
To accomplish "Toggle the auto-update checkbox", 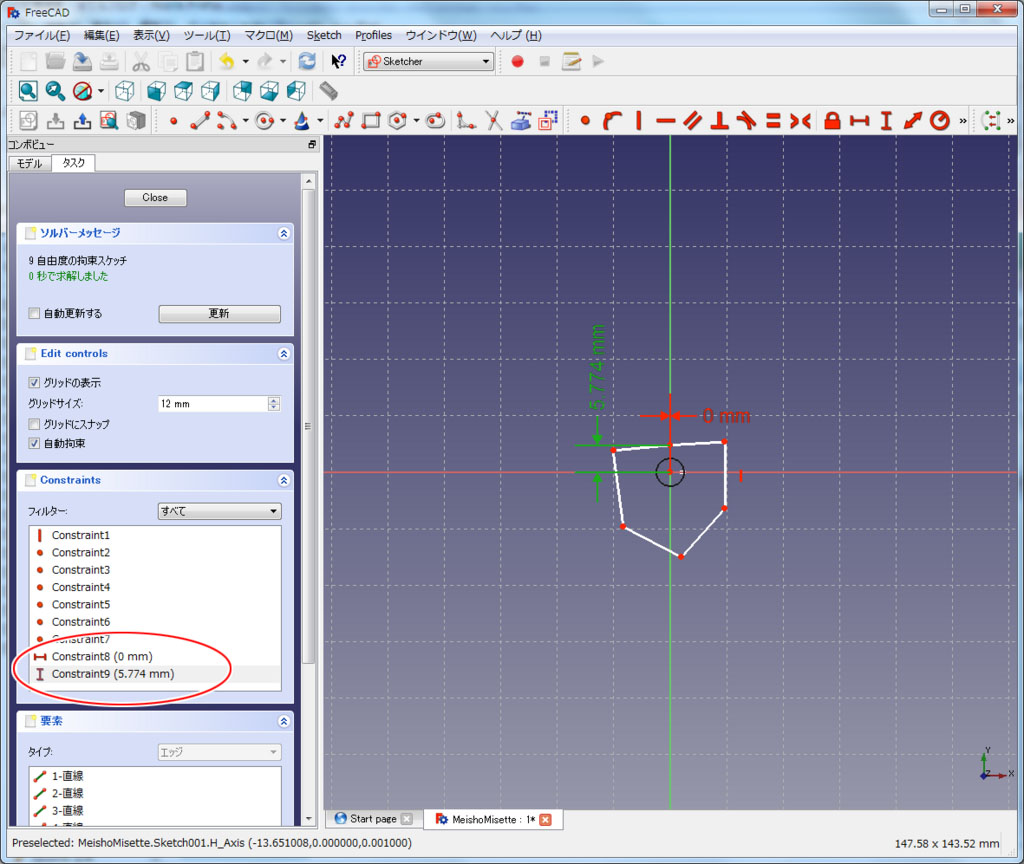I will point(34,313).
